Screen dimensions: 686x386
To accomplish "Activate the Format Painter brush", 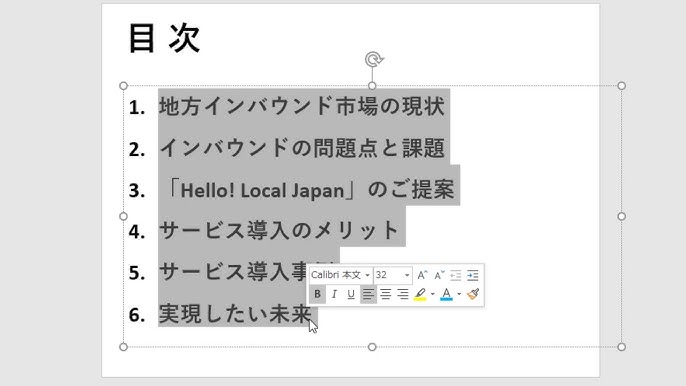I will click(x=473, y=294).
